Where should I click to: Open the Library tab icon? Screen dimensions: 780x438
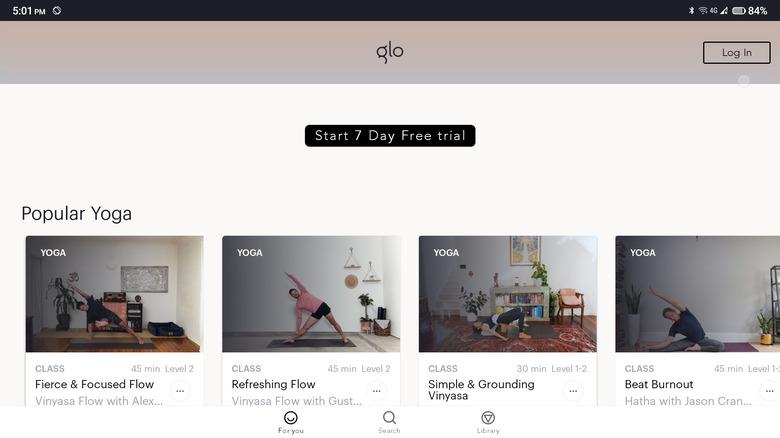pos(488,418)
